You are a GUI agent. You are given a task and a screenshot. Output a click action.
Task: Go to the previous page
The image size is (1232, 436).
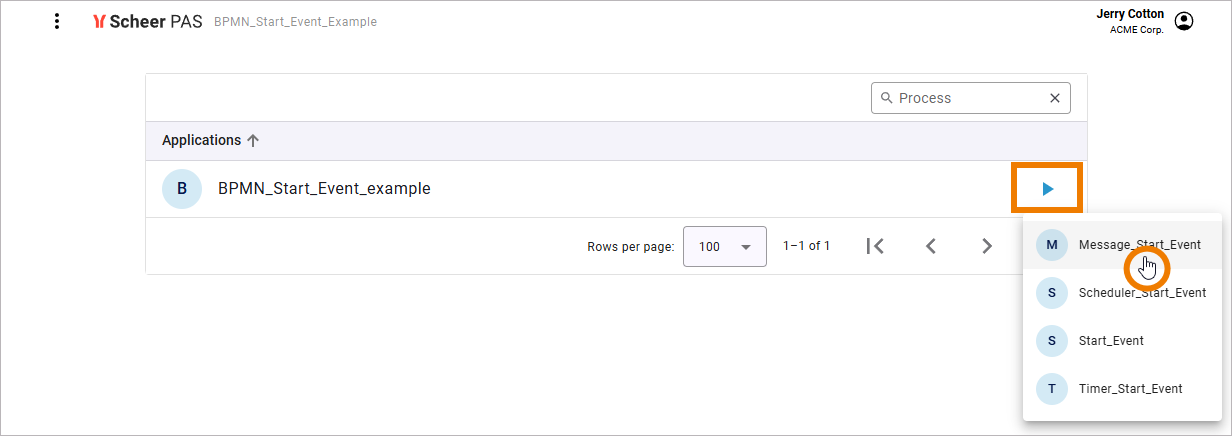pos(931,246)
